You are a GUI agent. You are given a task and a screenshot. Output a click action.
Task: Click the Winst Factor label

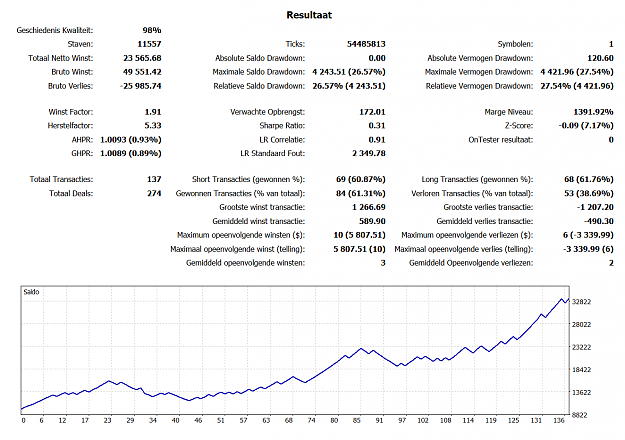click(x=71, y=112)
